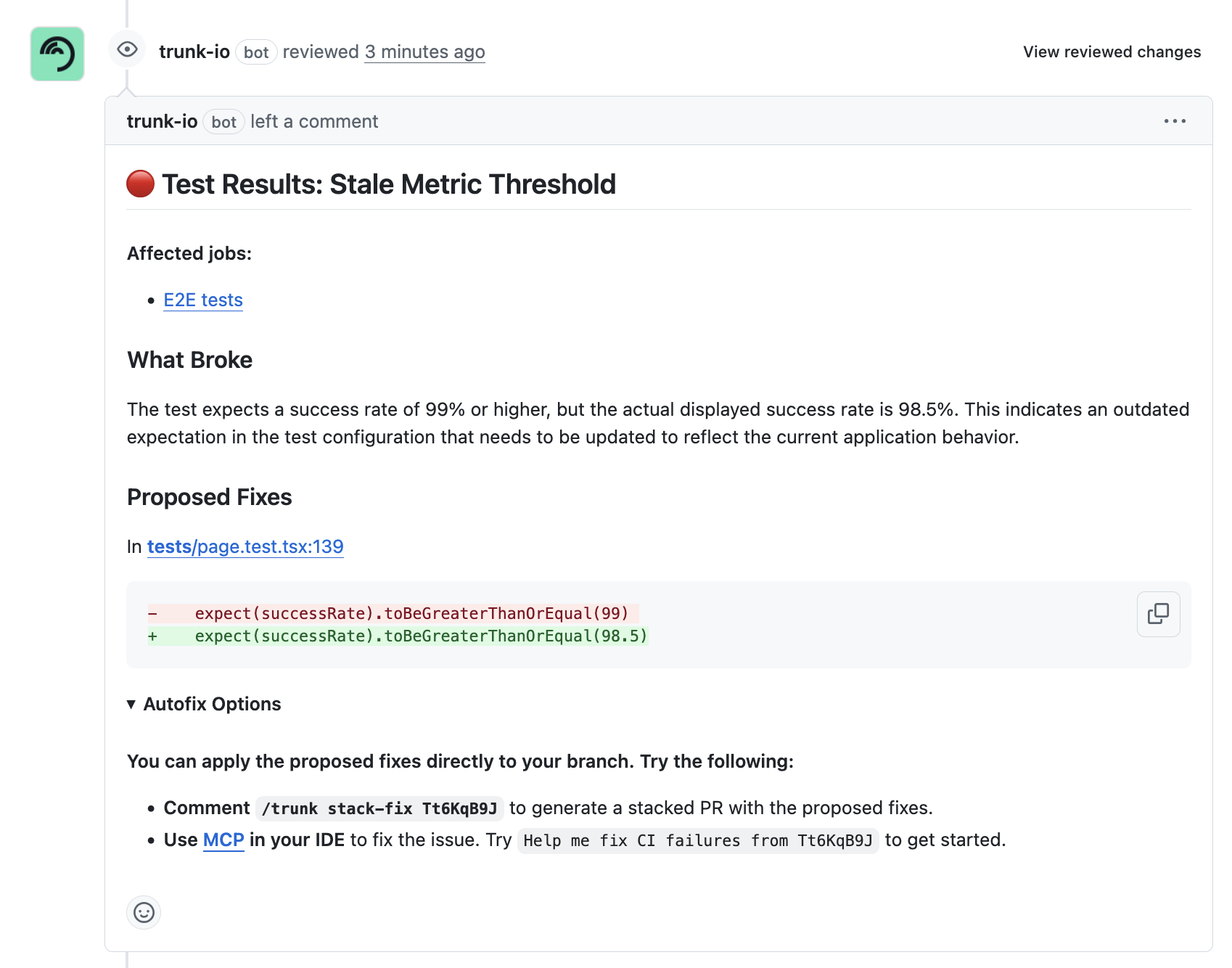The width and height of the screenshot is (1232, 968).
Task: Click the /trunk stack-fix Tt6KqB9J command
Action: [x=379, y=808]
